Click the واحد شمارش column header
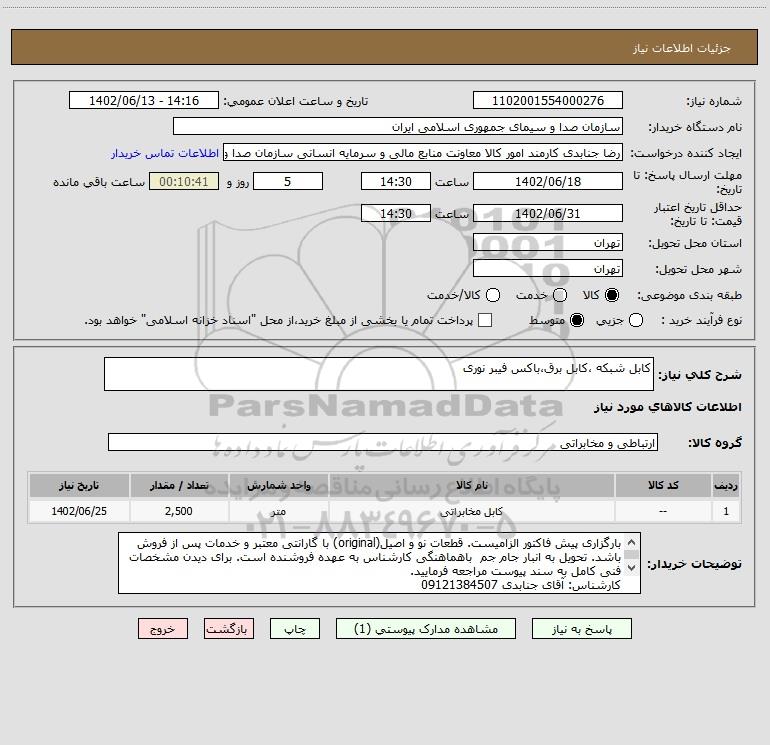The height and width of the screenshot is (745, 770). tap(278, 485)
